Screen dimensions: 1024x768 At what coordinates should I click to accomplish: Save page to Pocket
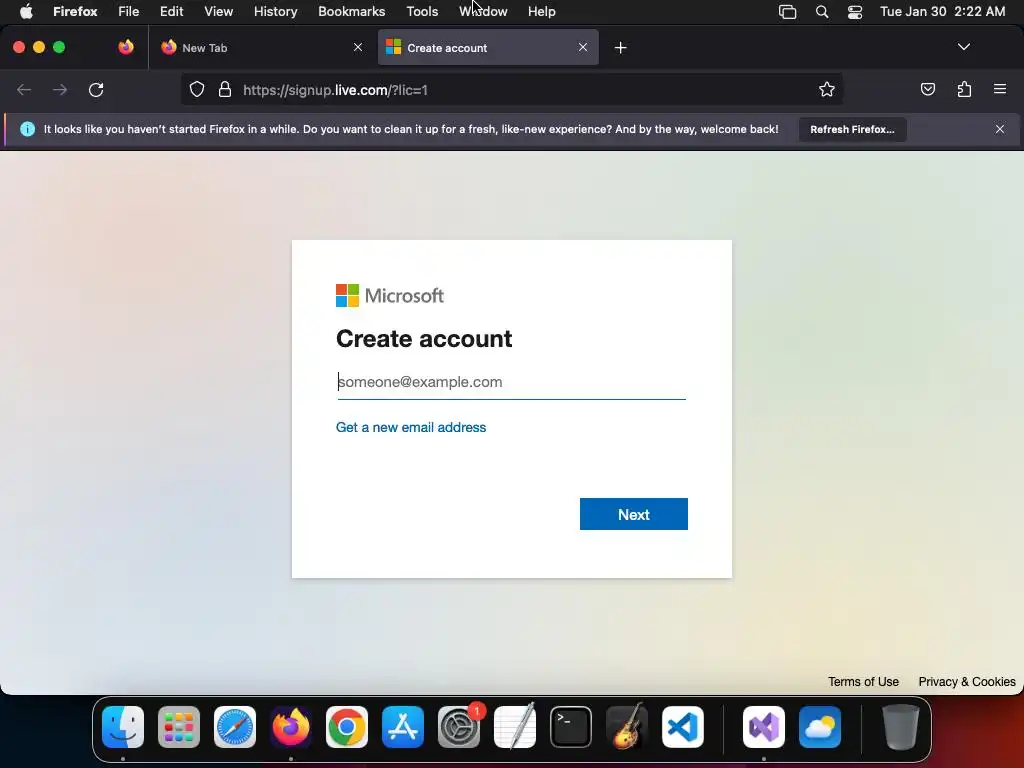click(x=927, y=89)
